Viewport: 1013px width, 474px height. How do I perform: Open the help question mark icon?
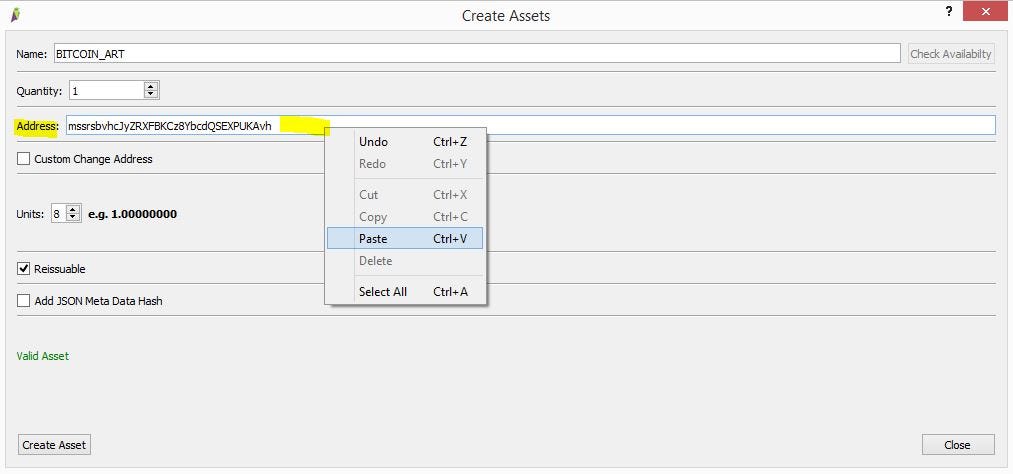pyautogui.click(x=948, y=12)
